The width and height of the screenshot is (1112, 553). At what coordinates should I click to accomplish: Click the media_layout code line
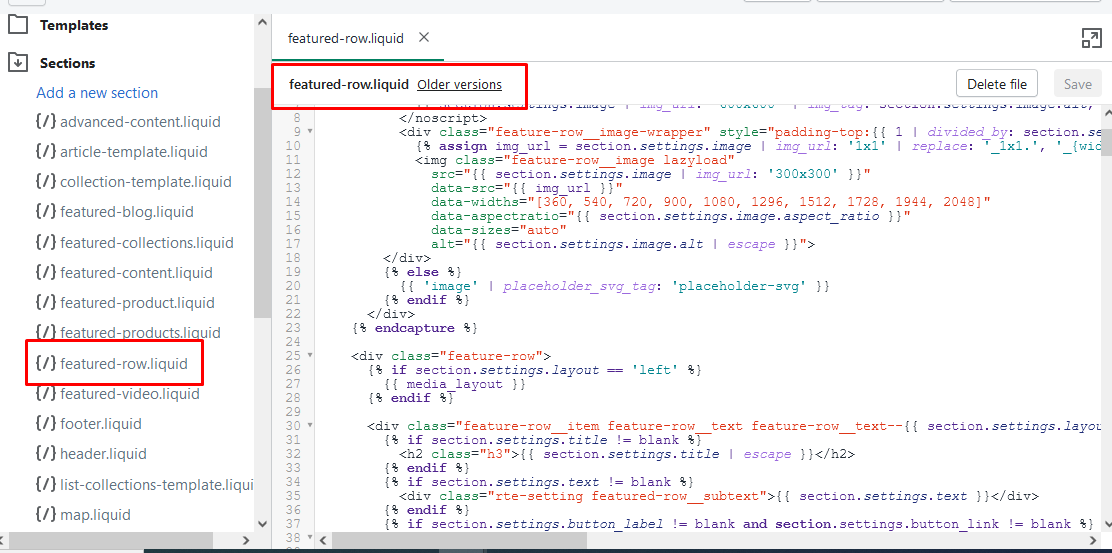455,384
